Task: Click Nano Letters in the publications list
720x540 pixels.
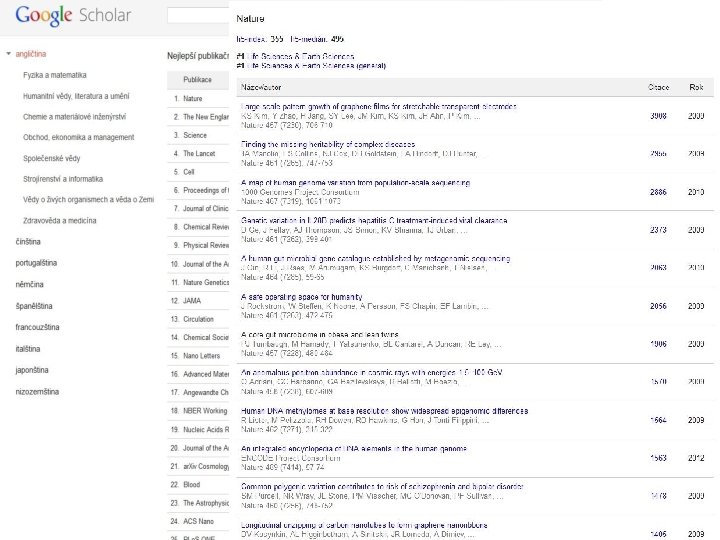Action: [202, 356]
